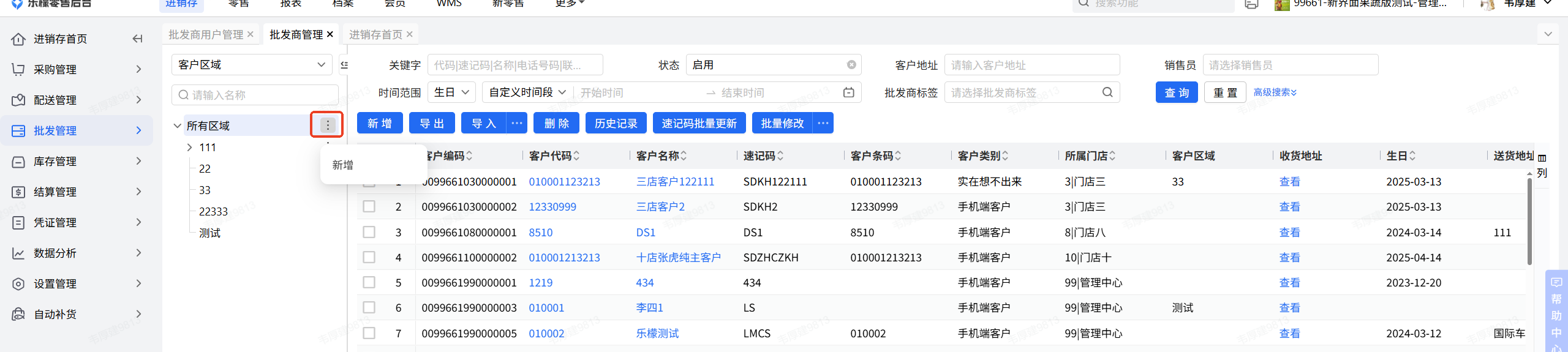Open the tab list dropdown arrow
This screenshot has height=352, width=1568.
pyautogui.click(x=1548, y=34)
